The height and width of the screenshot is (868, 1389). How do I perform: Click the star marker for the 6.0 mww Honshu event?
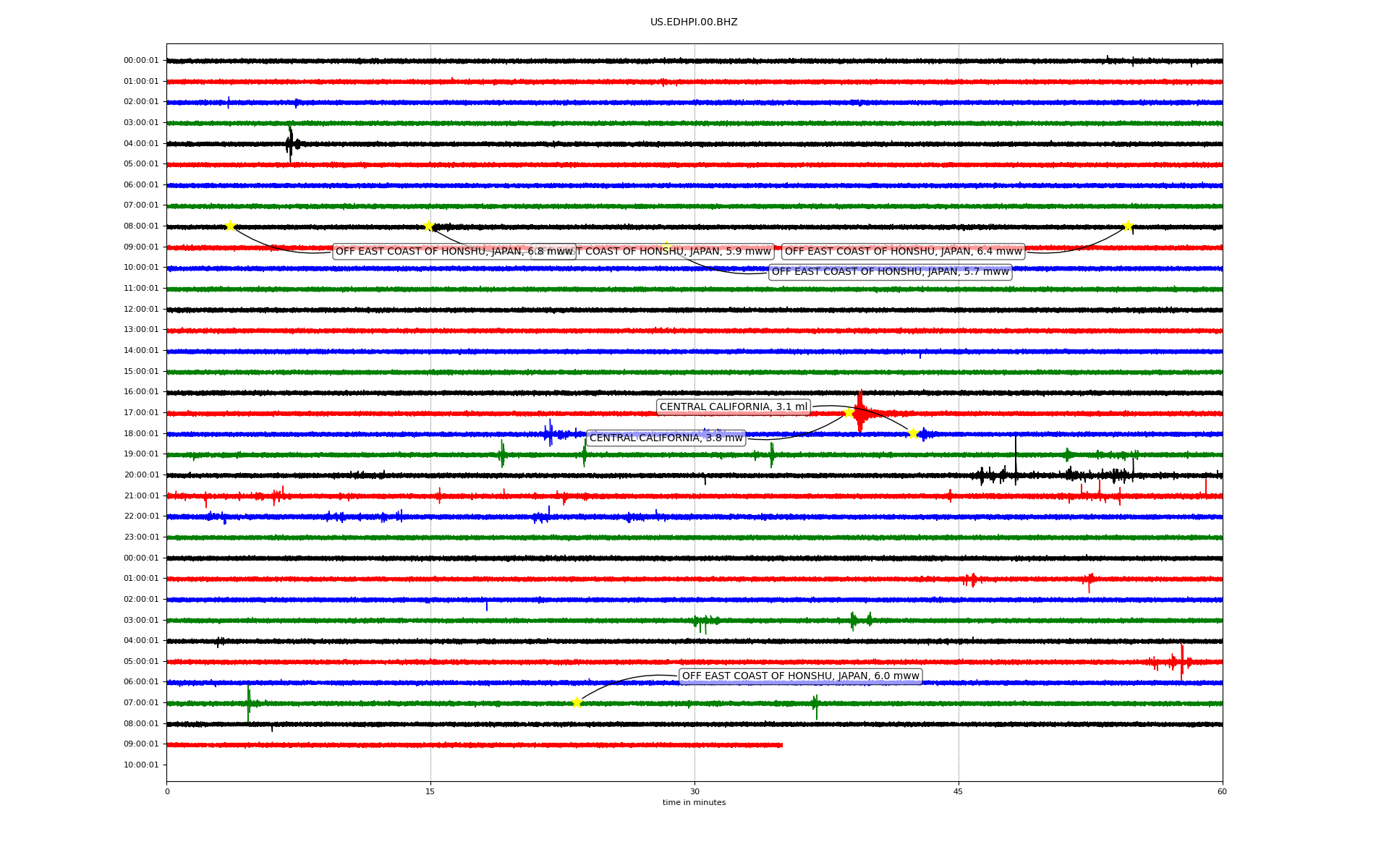pyautogui.click(x=577, y=702)
